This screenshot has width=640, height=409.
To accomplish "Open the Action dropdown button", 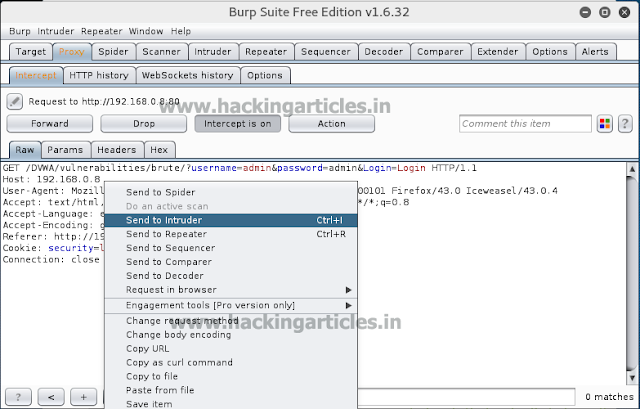I will [x=331, y=124].
